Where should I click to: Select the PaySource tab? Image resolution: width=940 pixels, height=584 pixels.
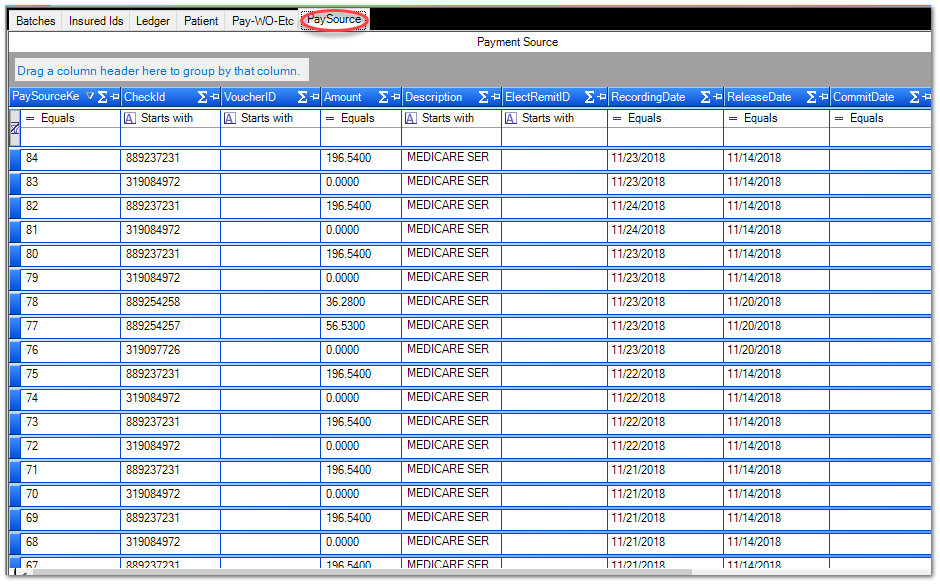coord(334,20)
